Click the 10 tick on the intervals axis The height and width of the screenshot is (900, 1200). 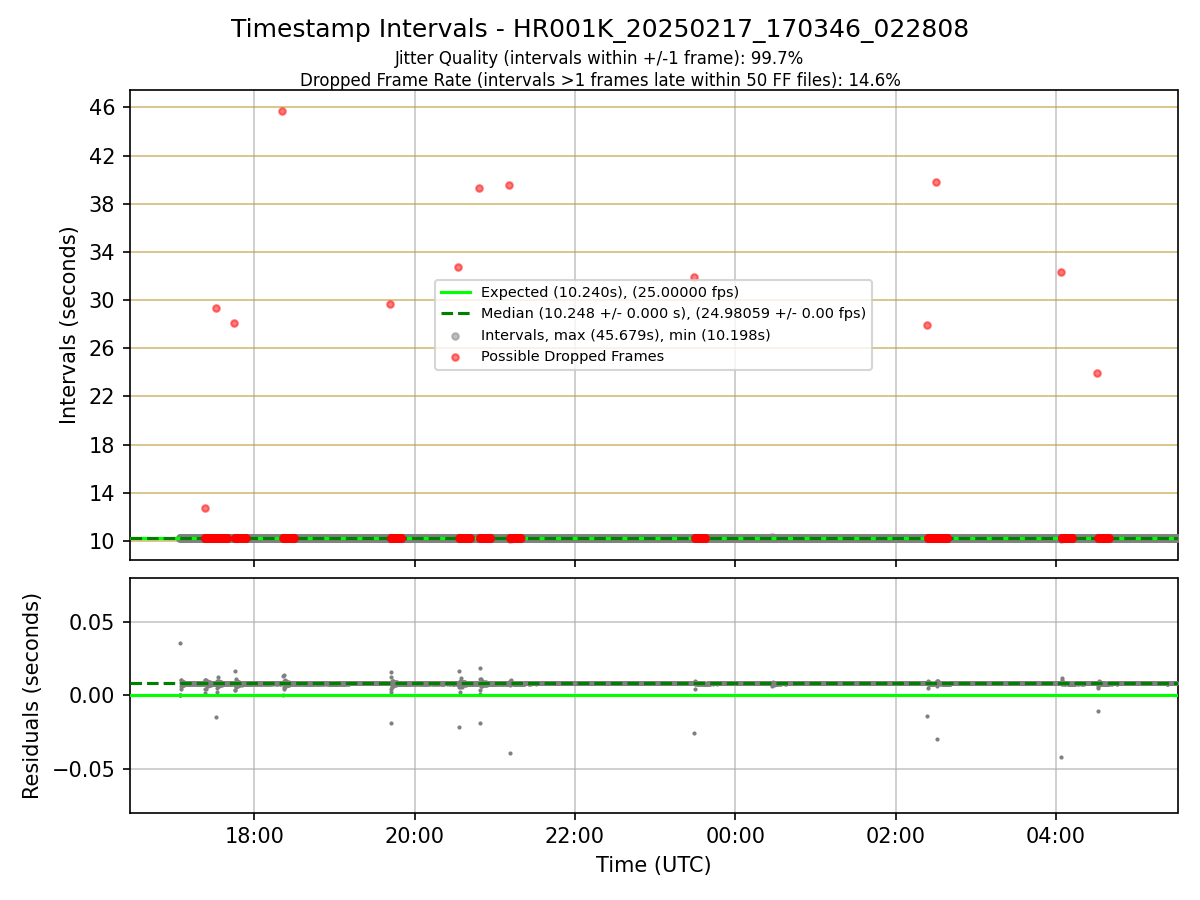pos(105,541)
